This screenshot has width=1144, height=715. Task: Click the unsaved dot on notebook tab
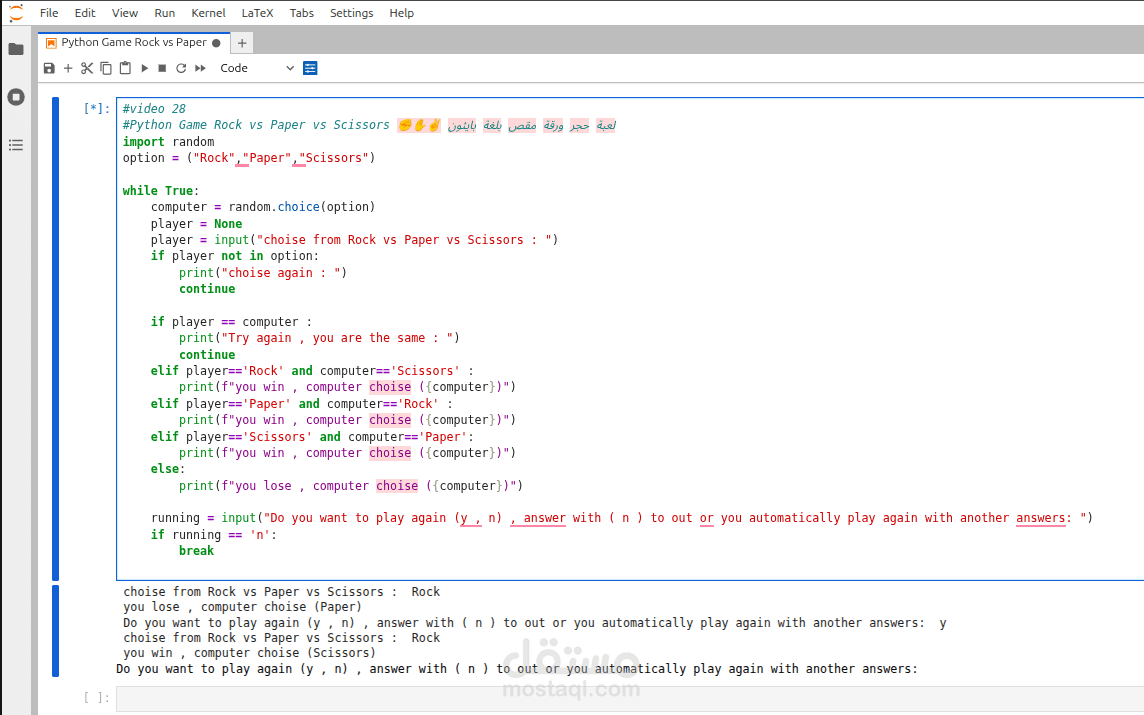[216, 43]
